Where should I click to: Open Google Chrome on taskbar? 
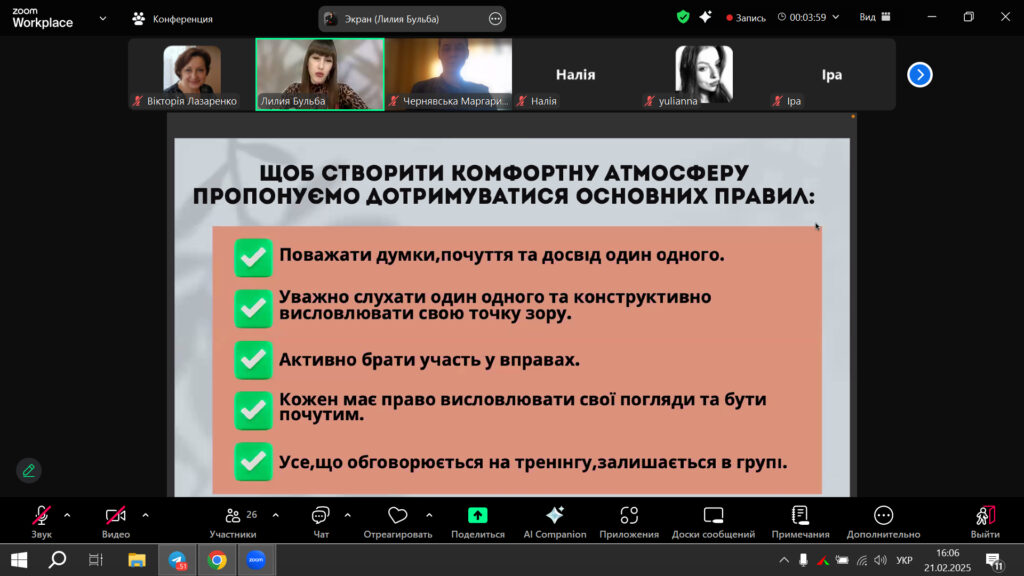217,560
